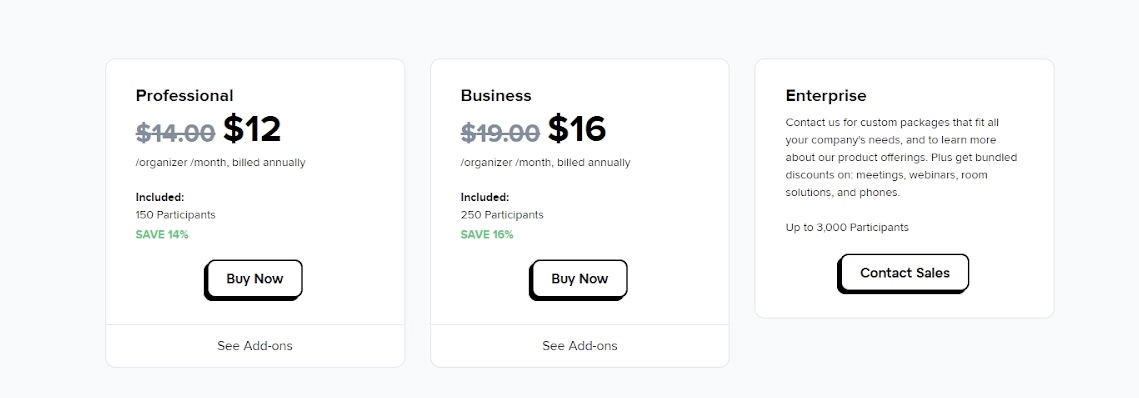Click Up to 3,000 Participants text

click(x=847, y=227)
